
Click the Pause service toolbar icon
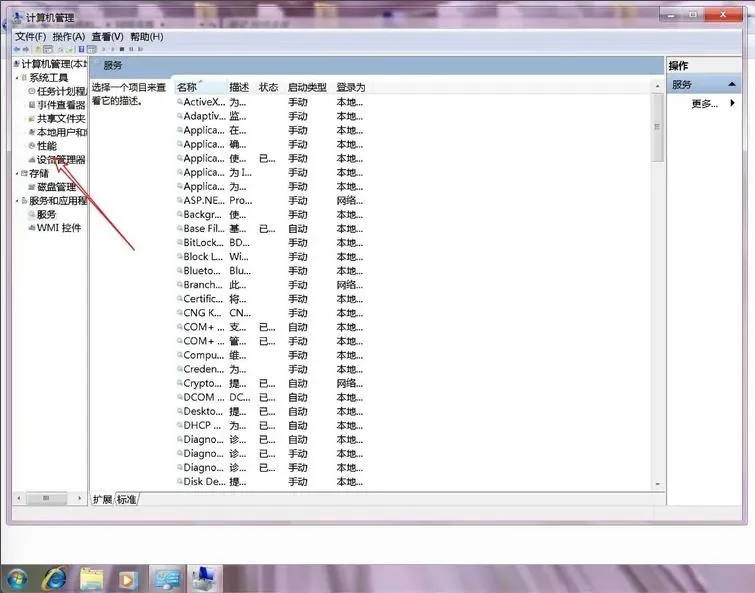tap(131, 49)
